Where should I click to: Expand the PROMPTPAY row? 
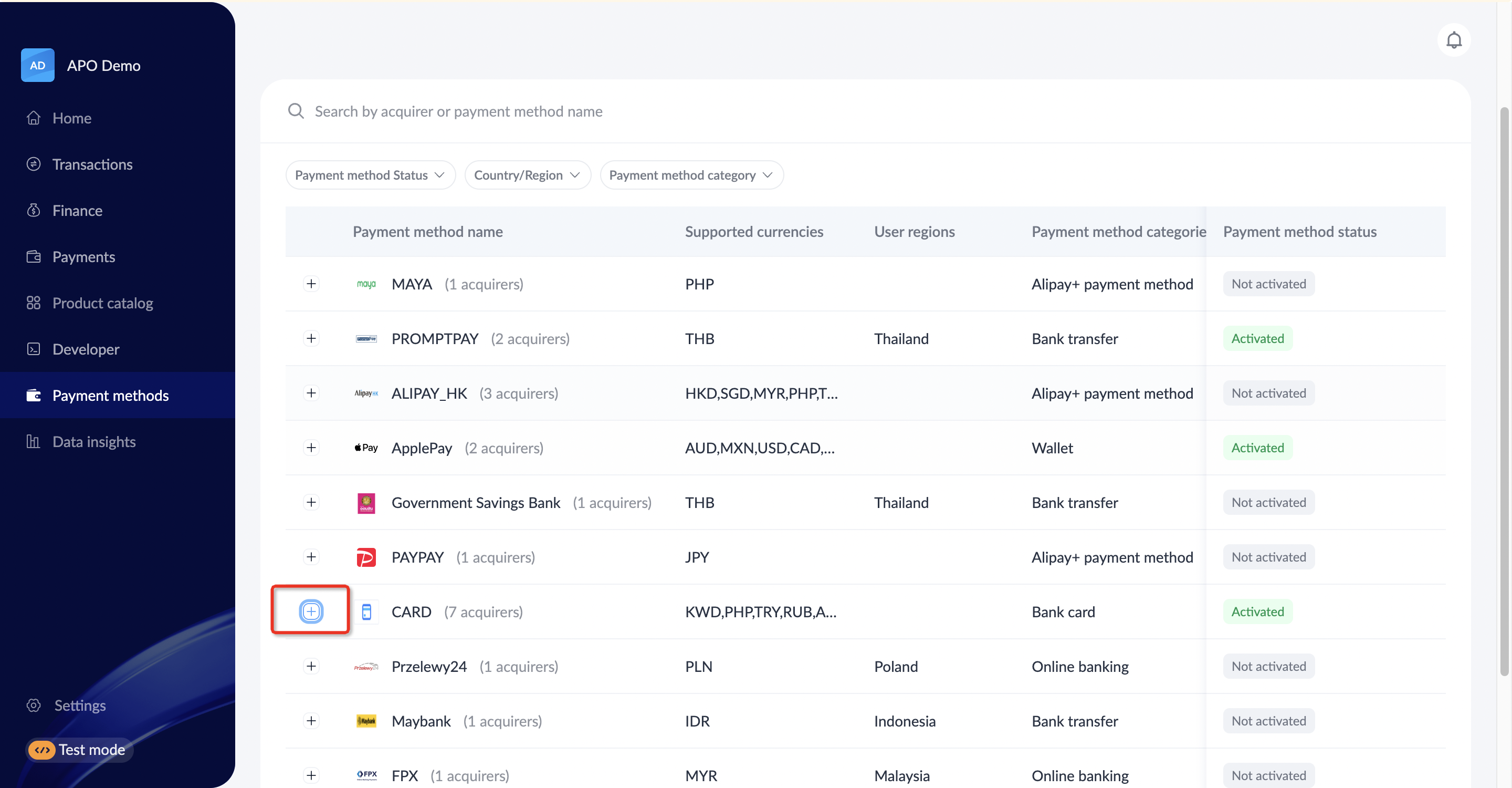point(311,339)
